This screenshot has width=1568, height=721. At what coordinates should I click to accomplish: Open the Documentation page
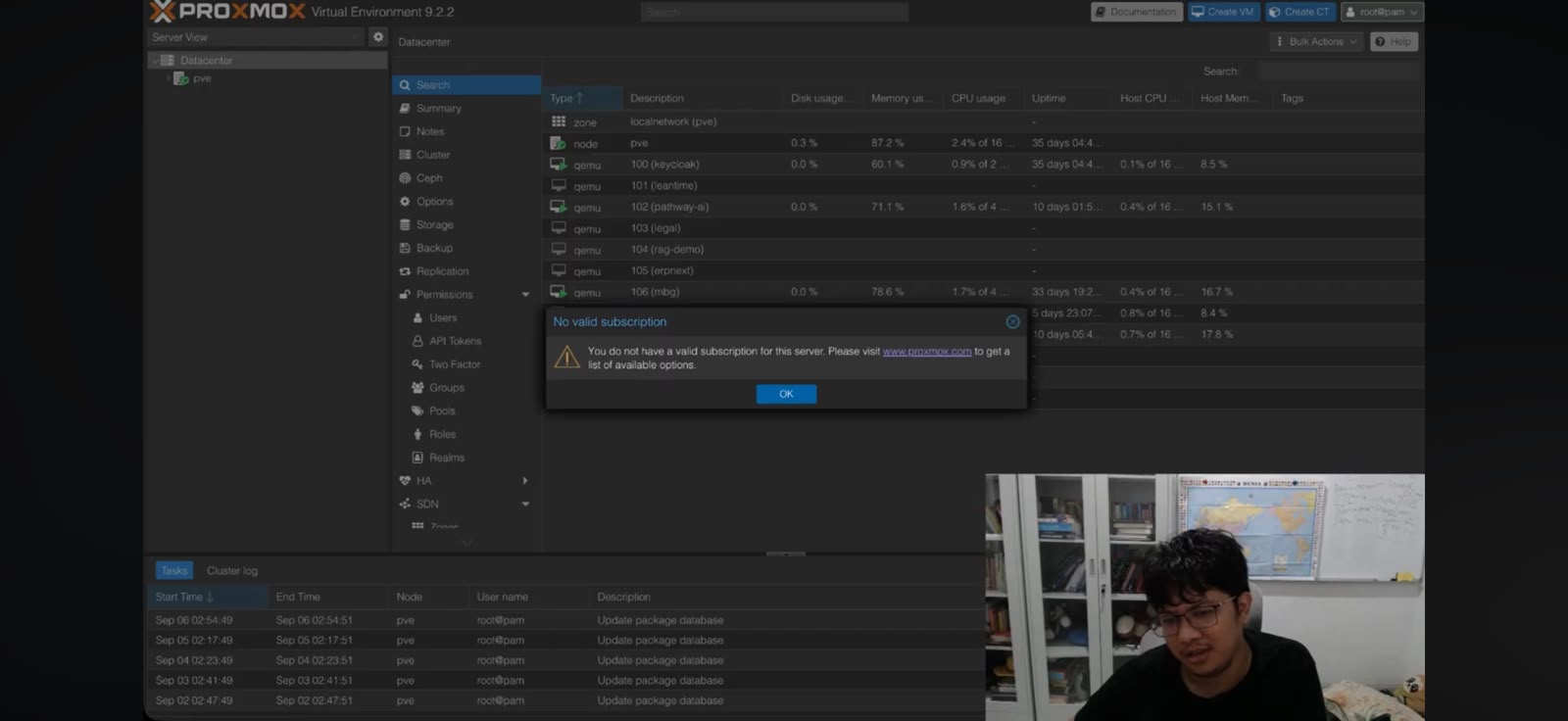point(1136,12)
